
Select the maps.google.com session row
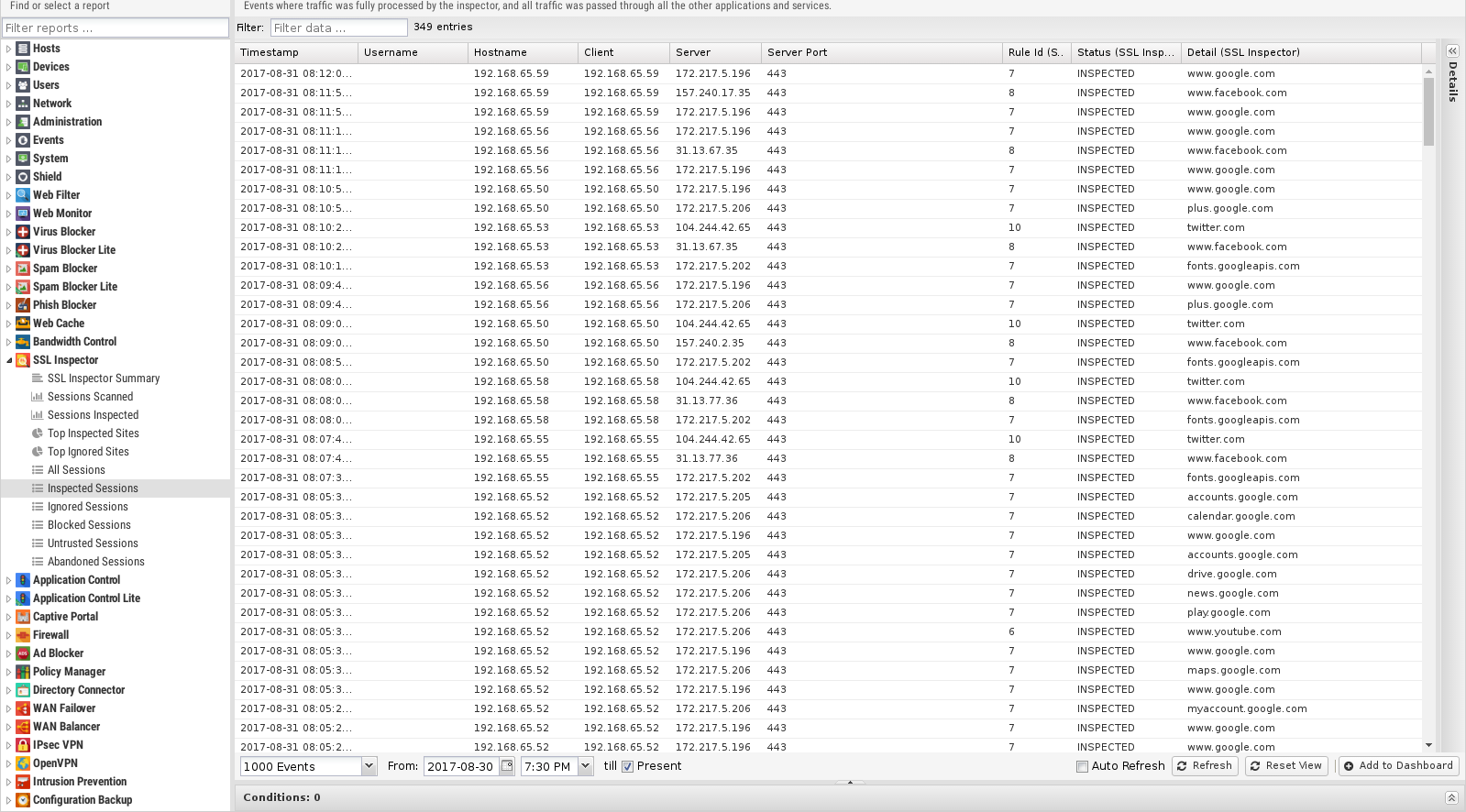[828, 670]
